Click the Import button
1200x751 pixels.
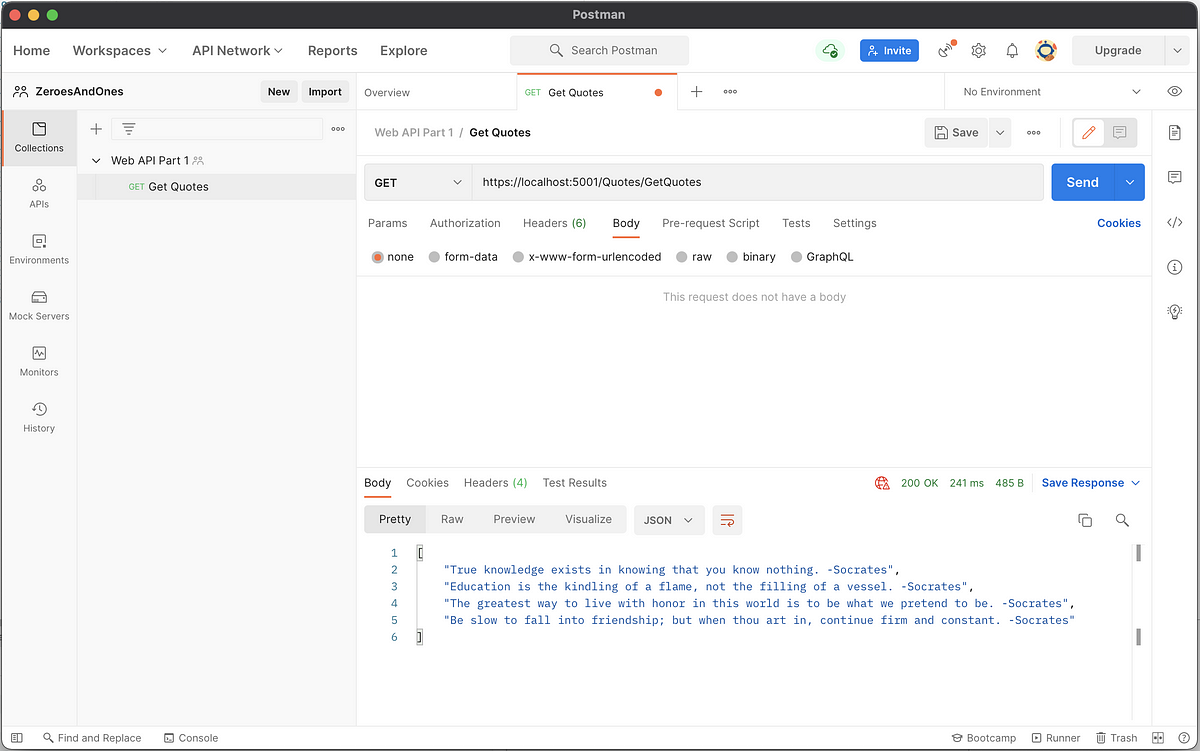(325, 91)
